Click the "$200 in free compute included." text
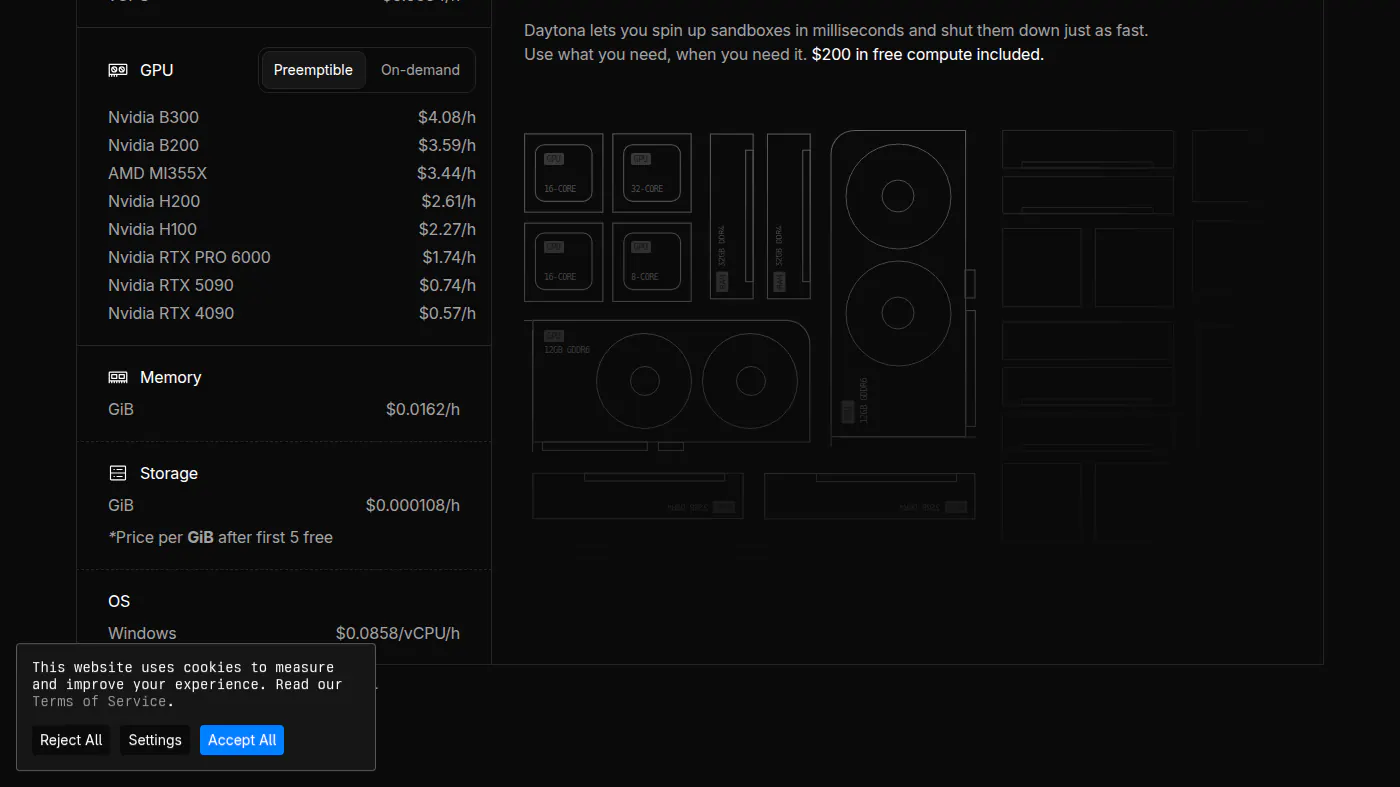Image resolution: width=1400 pixels, height=787 pixels. coord(928,54)
